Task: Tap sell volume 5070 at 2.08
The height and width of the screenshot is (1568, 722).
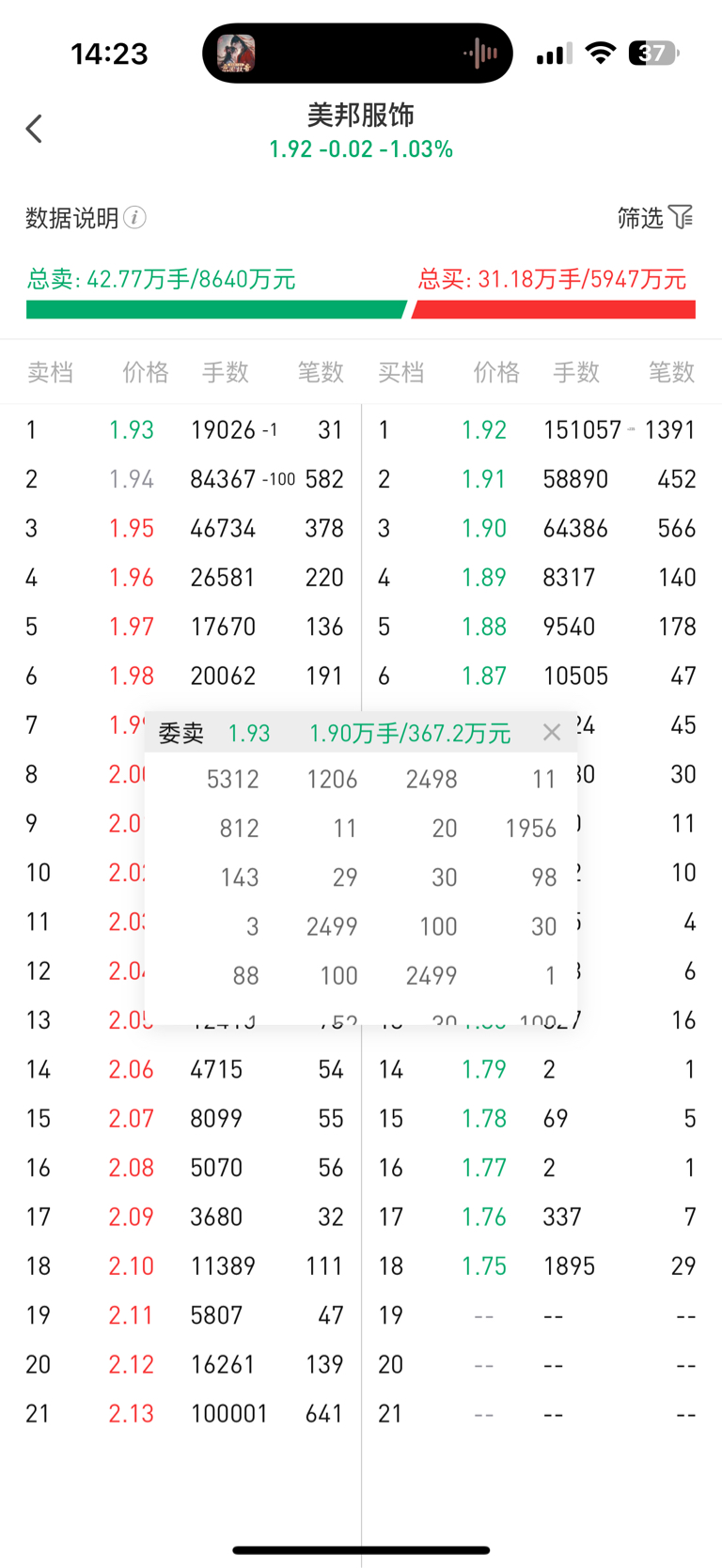Action: coord(216,1168)
